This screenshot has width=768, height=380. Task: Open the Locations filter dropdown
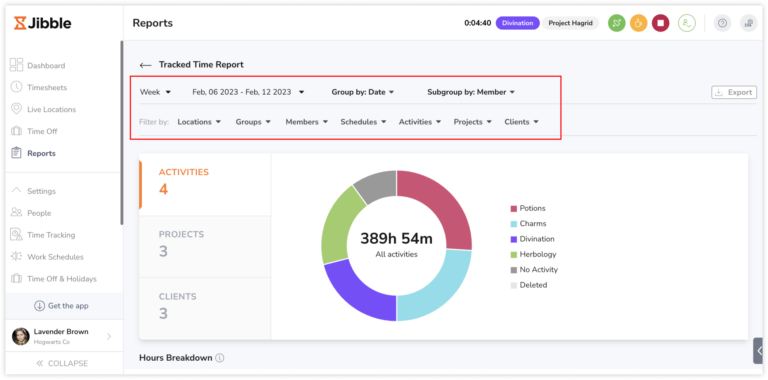(x=199, y=122)
